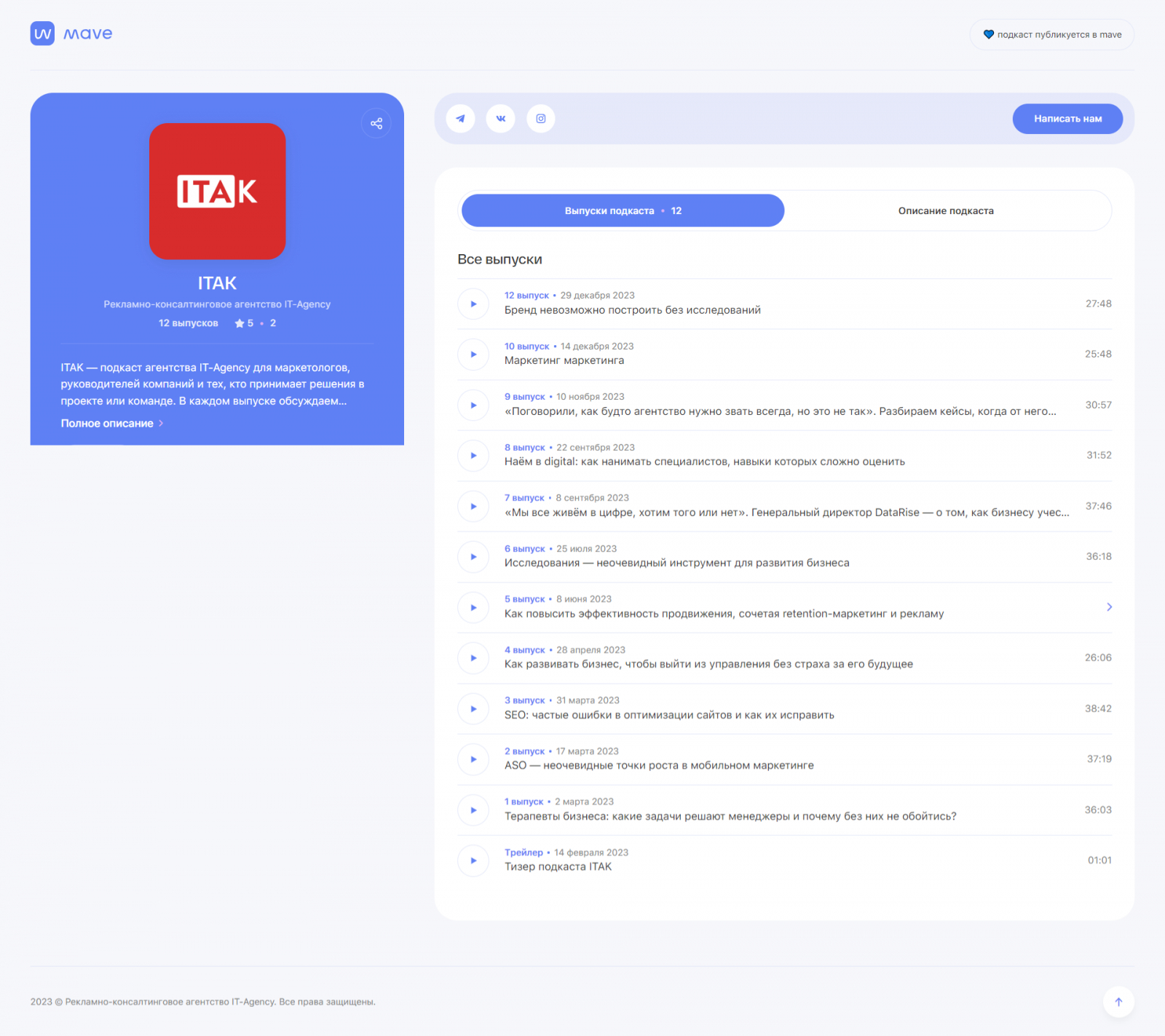The height and width of the screenshot is (1036, 1165).
Task: Click '8 выпуск' episode number link
Action: point(524,448)
